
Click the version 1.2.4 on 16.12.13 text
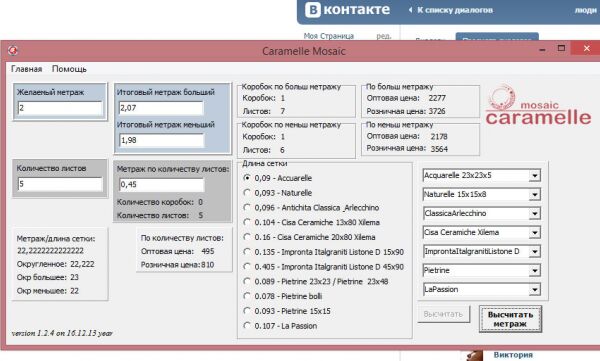pyautogui.click(x=62, y=333)
